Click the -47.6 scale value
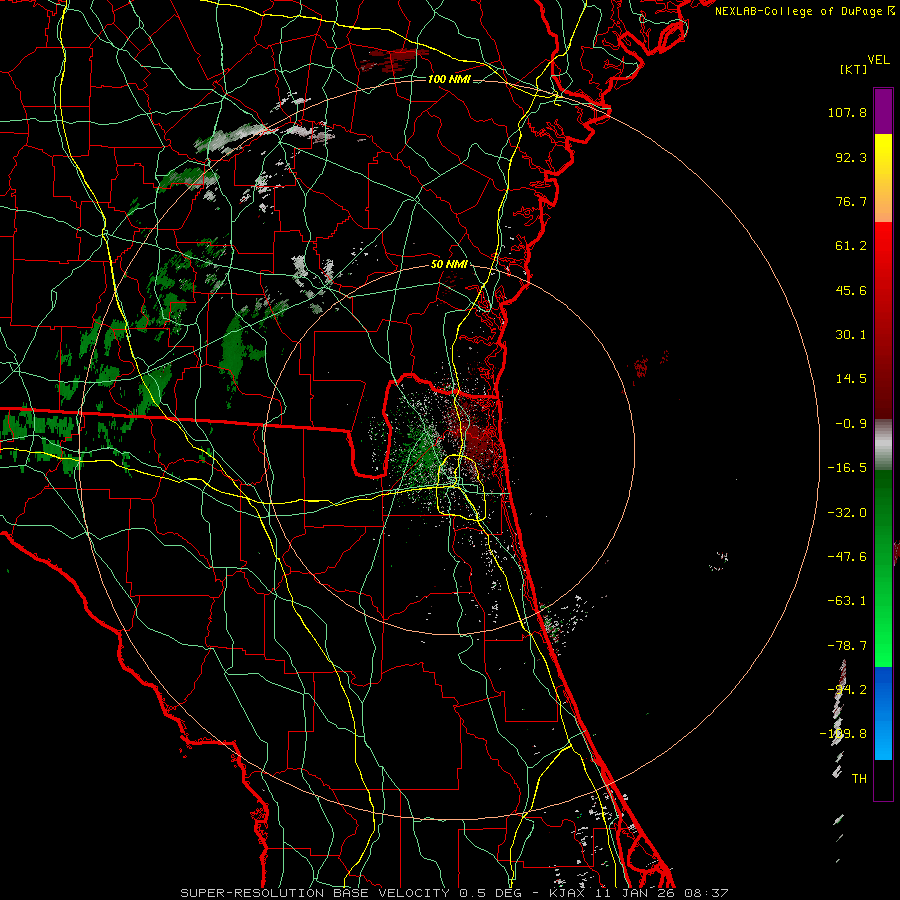The height and width of the screenshot is (900, 900). pyautogui.click(x=847, y=557)
